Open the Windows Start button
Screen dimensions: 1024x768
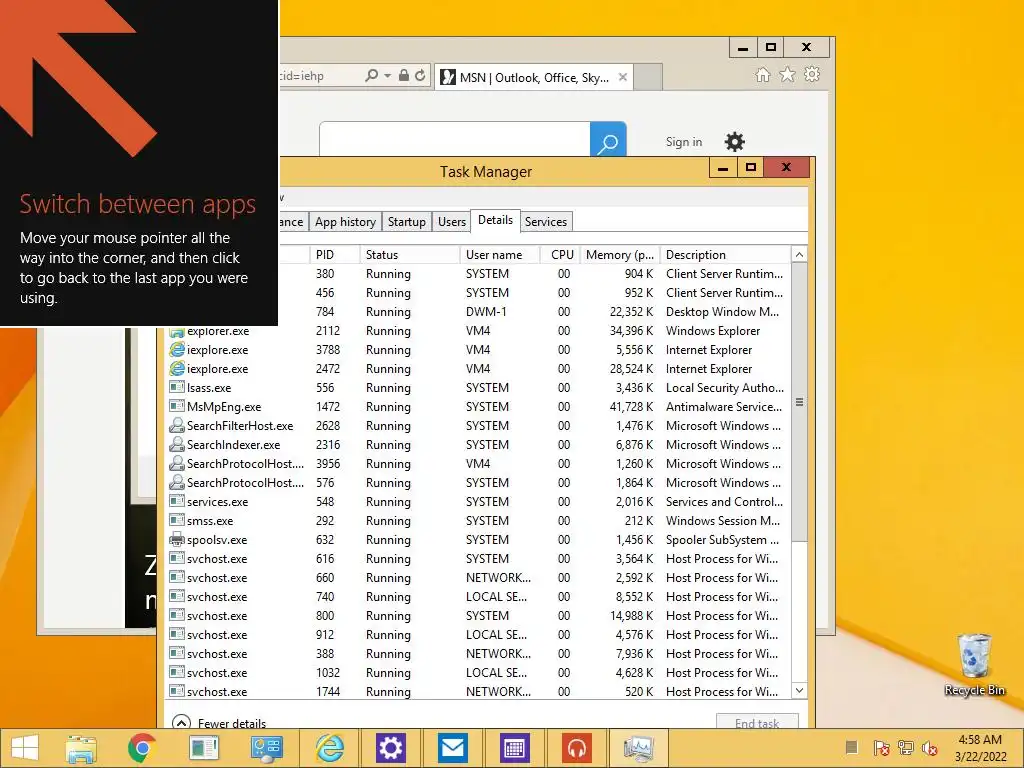(x=25, y=748)
